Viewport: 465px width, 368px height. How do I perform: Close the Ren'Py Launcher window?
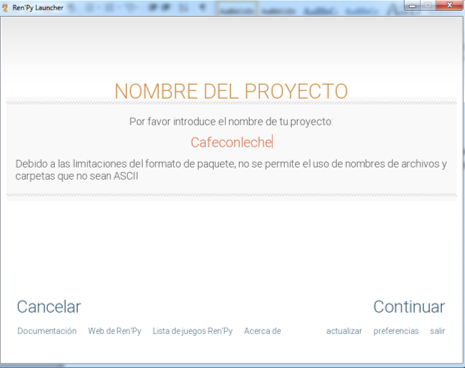(x=449, y=5)
